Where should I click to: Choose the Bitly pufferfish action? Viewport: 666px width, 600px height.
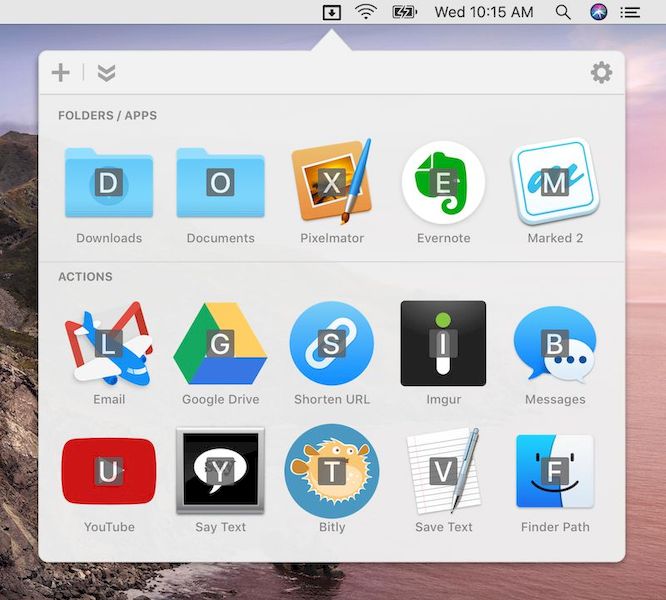coord(332,471)
